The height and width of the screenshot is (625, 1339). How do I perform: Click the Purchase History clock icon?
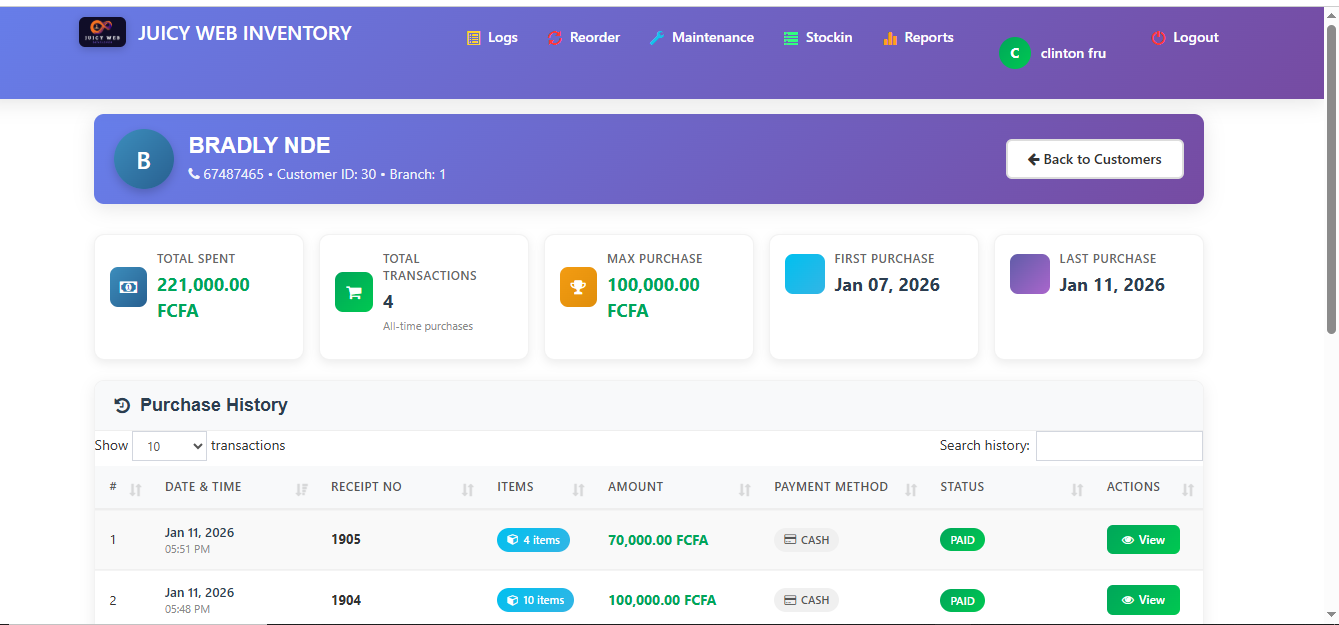coord(120,405)
